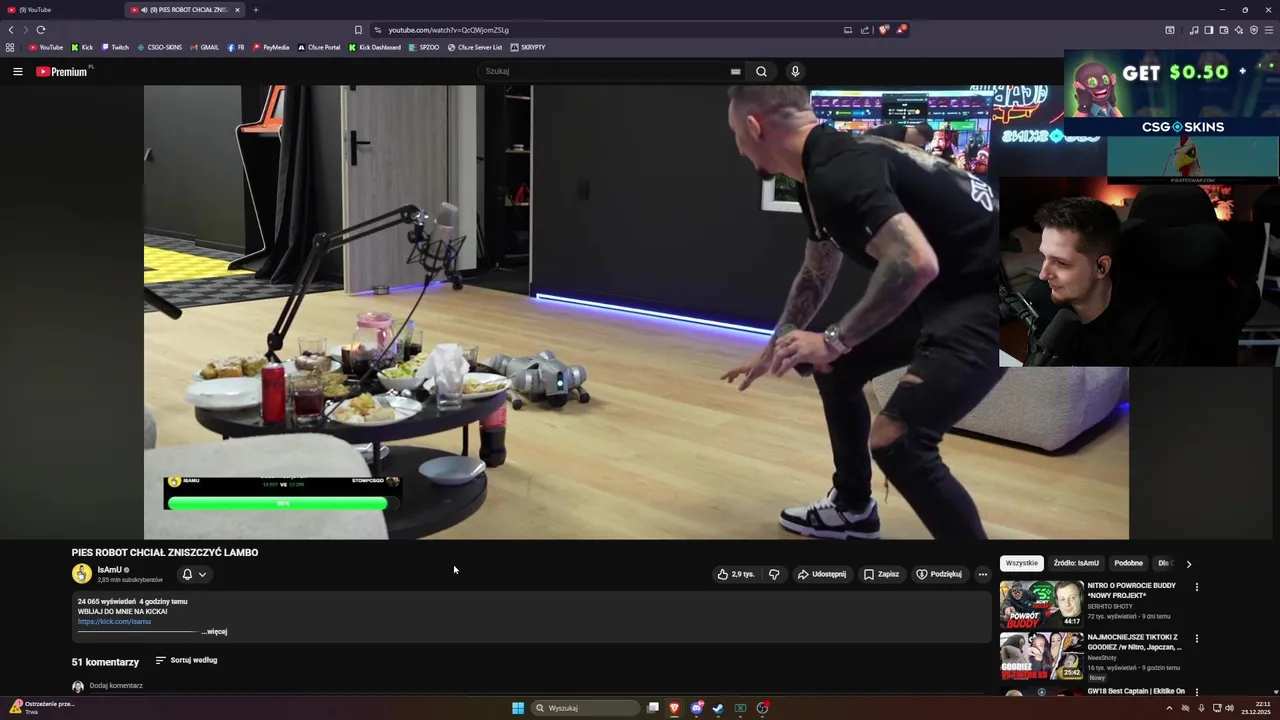Click Windows taskbar Wyszukaj search box

(585, 708)
